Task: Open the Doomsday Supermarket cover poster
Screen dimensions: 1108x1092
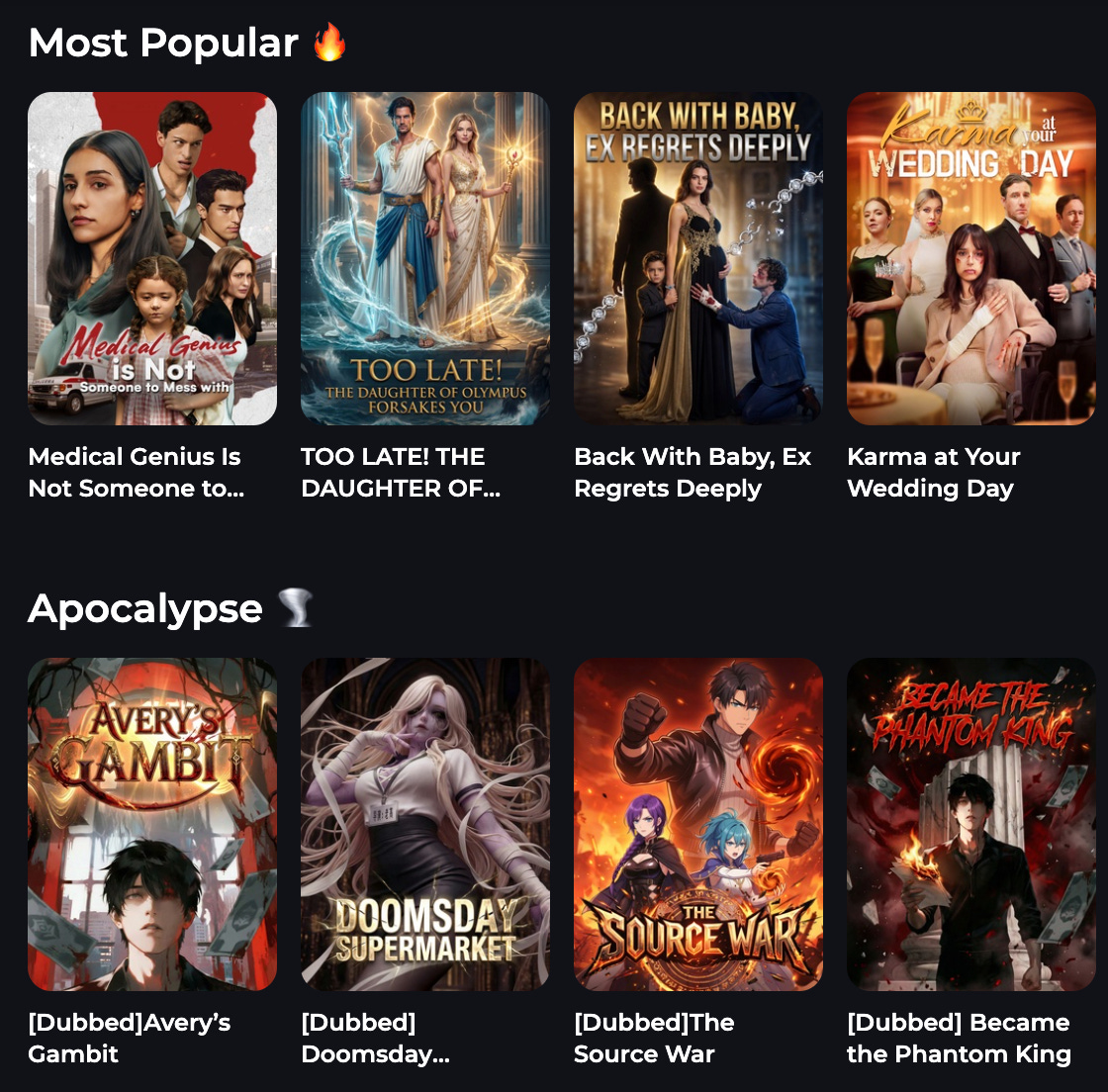Action: (x=425, y=824)
